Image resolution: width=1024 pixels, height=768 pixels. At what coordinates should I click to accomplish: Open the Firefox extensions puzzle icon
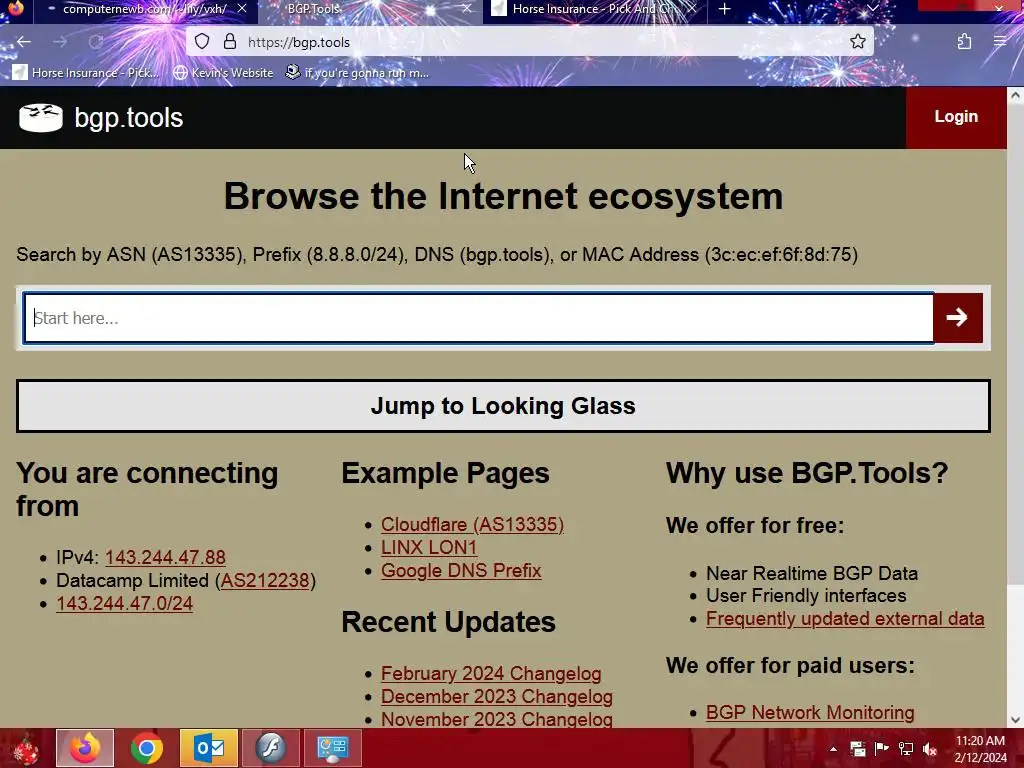pyautogui.click(x=964, y=42)
